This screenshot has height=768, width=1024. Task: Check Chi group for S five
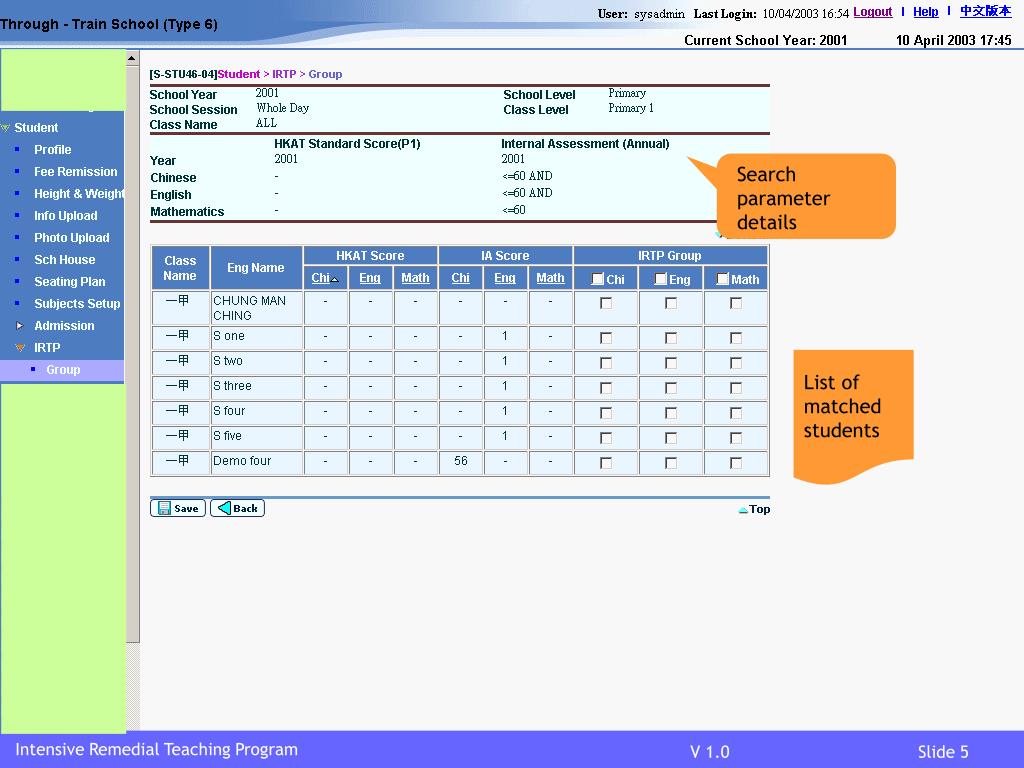click(x=606, y=438)
